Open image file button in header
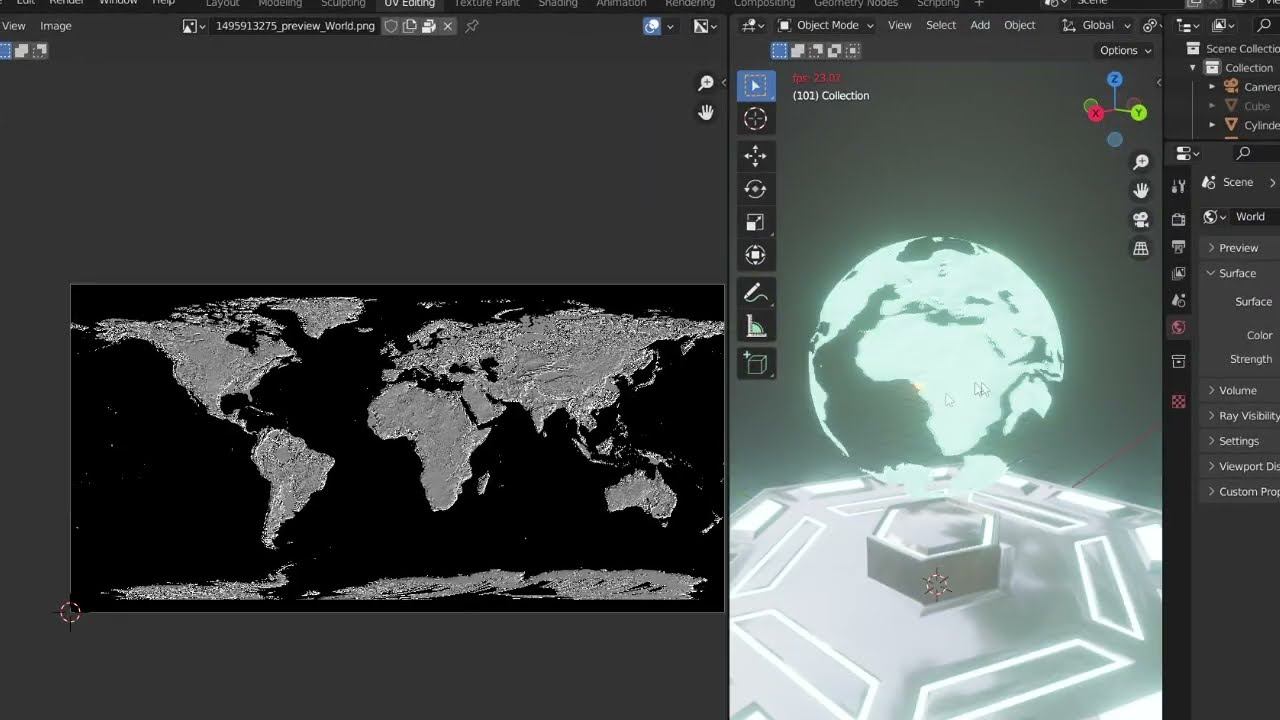Image resolution: width=1280 pixels, height=720 pixels. (x=429, y=26)
